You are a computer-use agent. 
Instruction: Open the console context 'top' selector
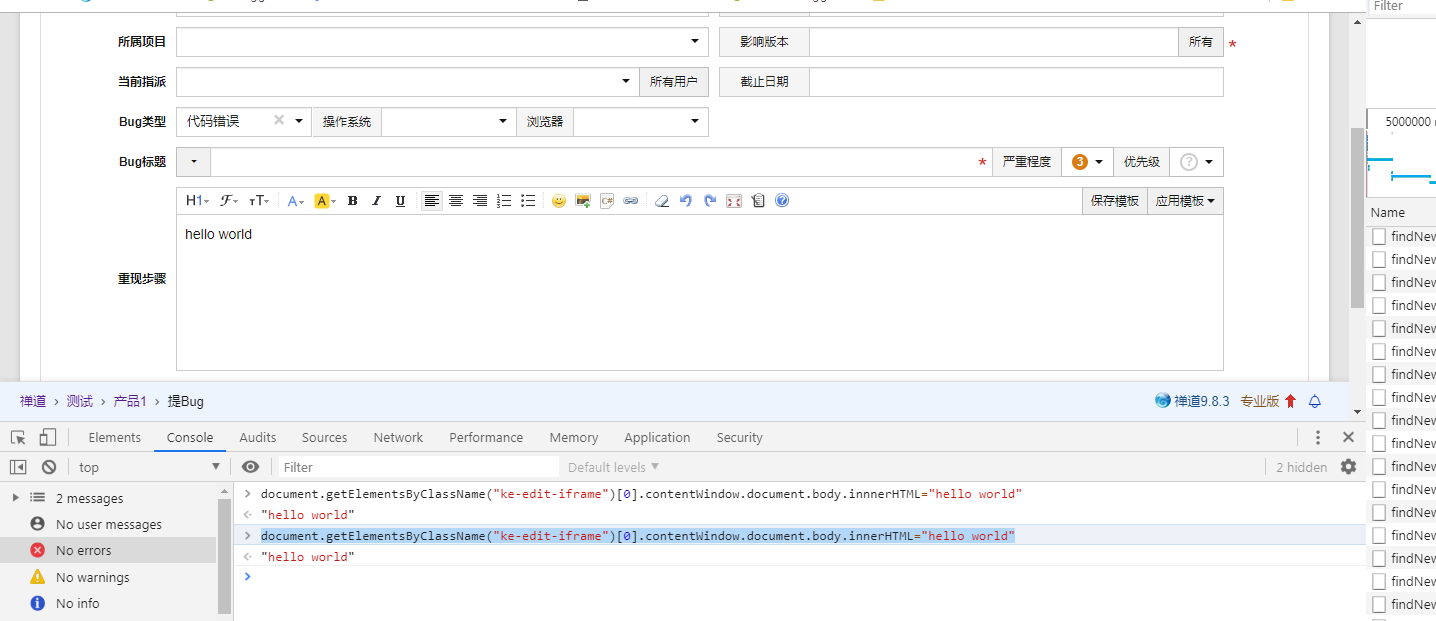[149, 467]
